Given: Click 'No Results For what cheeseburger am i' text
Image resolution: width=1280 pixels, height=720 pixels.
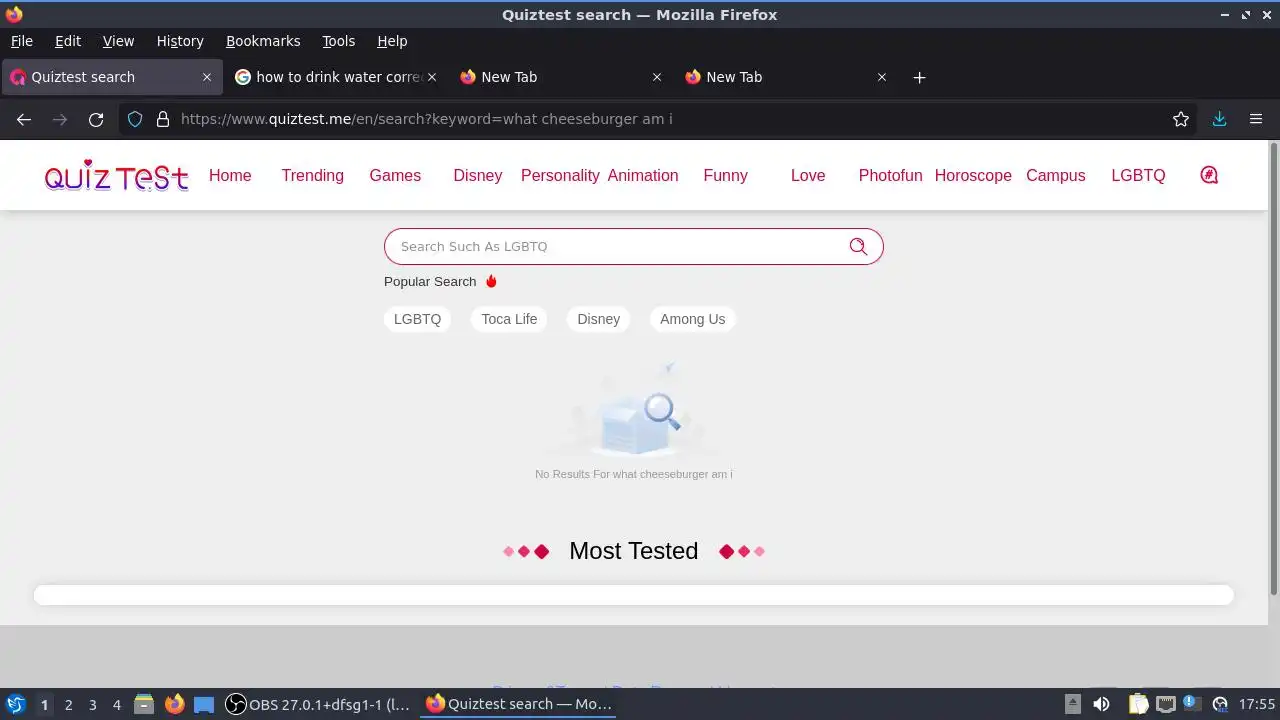Looking at the screenshot, I should (x=634, y=474).
